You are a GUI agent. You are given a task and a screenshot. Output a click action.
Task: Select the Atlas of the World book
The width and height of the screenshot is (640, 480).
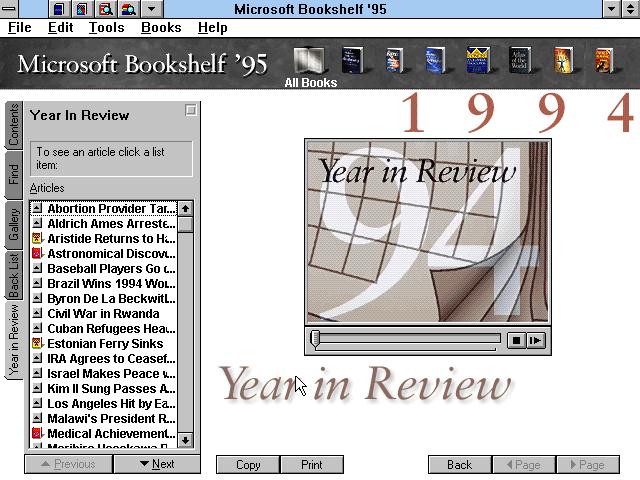(520, 60)
